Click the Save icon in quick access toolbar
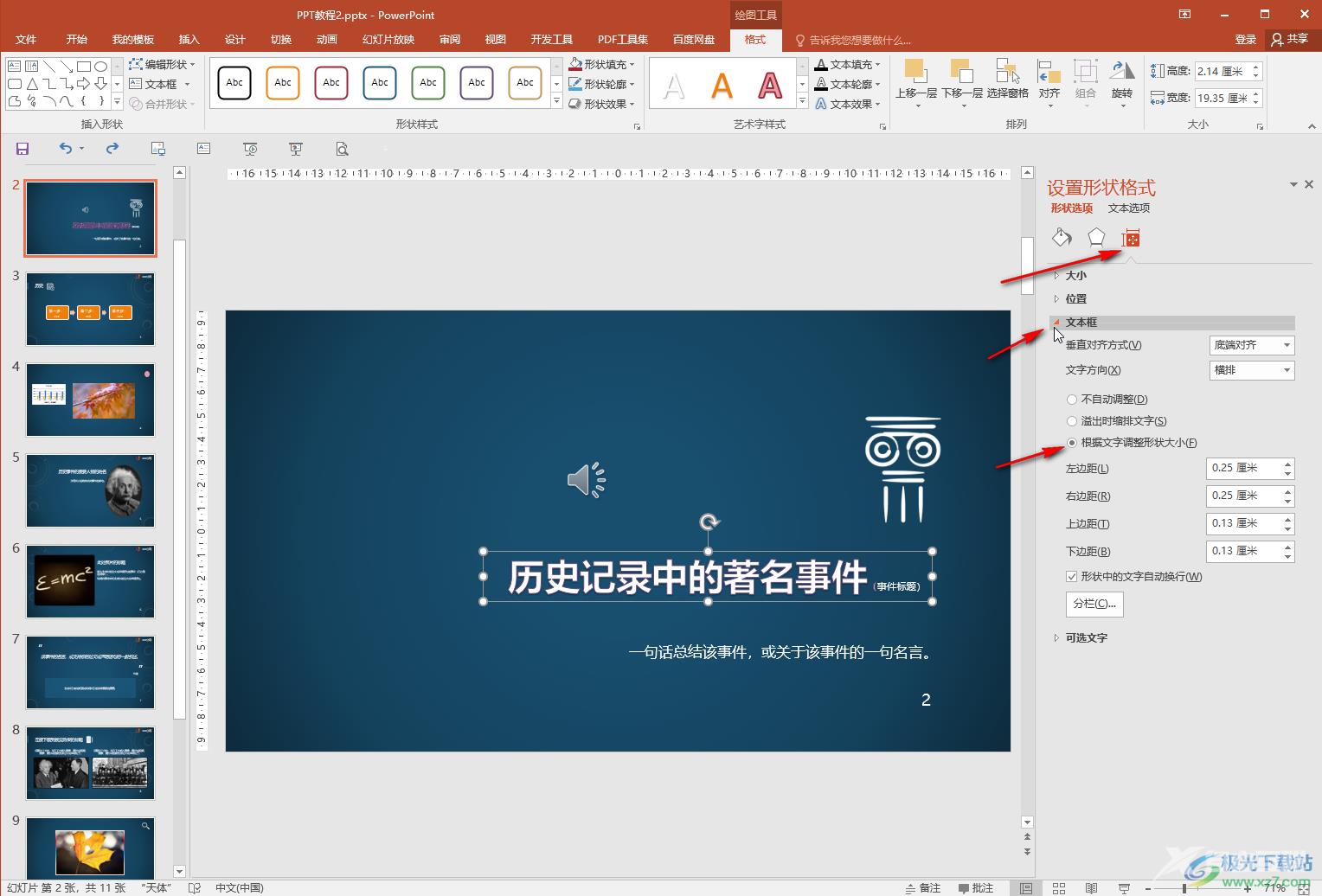 (22, 149)
